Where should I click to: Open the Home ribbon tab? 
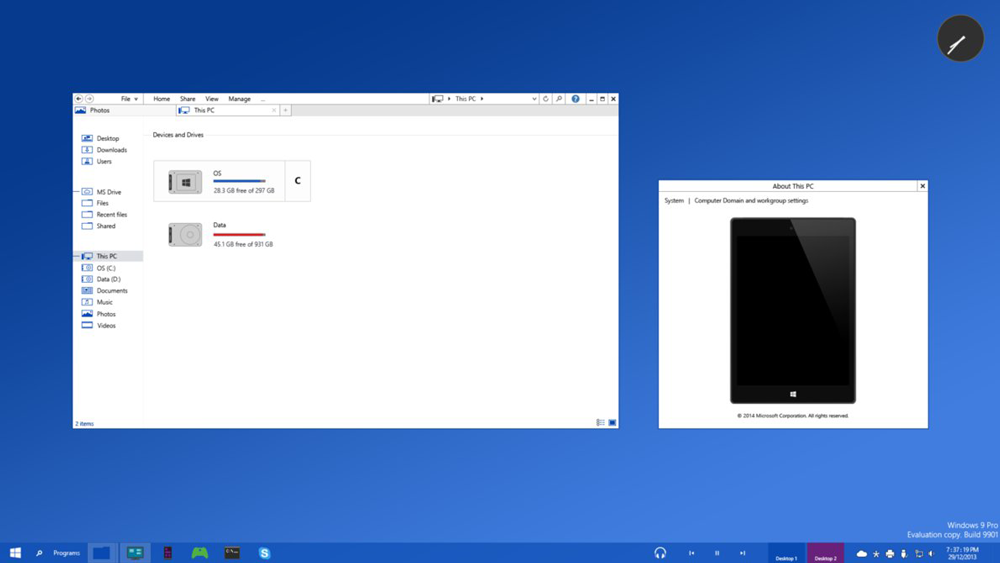coord(161,99)
